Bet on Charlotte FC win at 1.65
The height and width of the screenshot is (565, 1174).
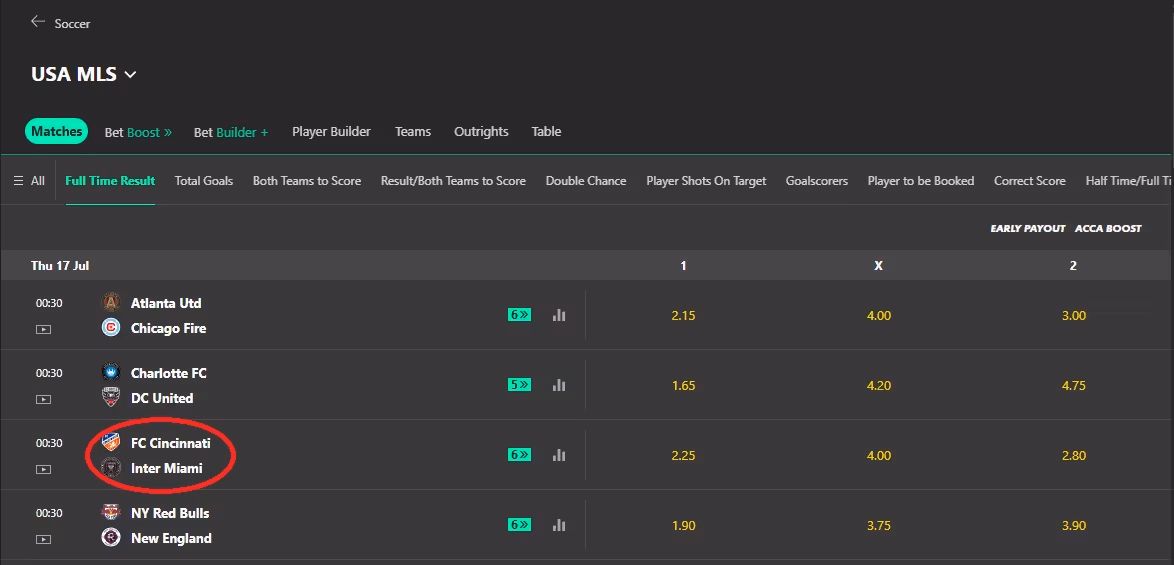click(684, 385)
